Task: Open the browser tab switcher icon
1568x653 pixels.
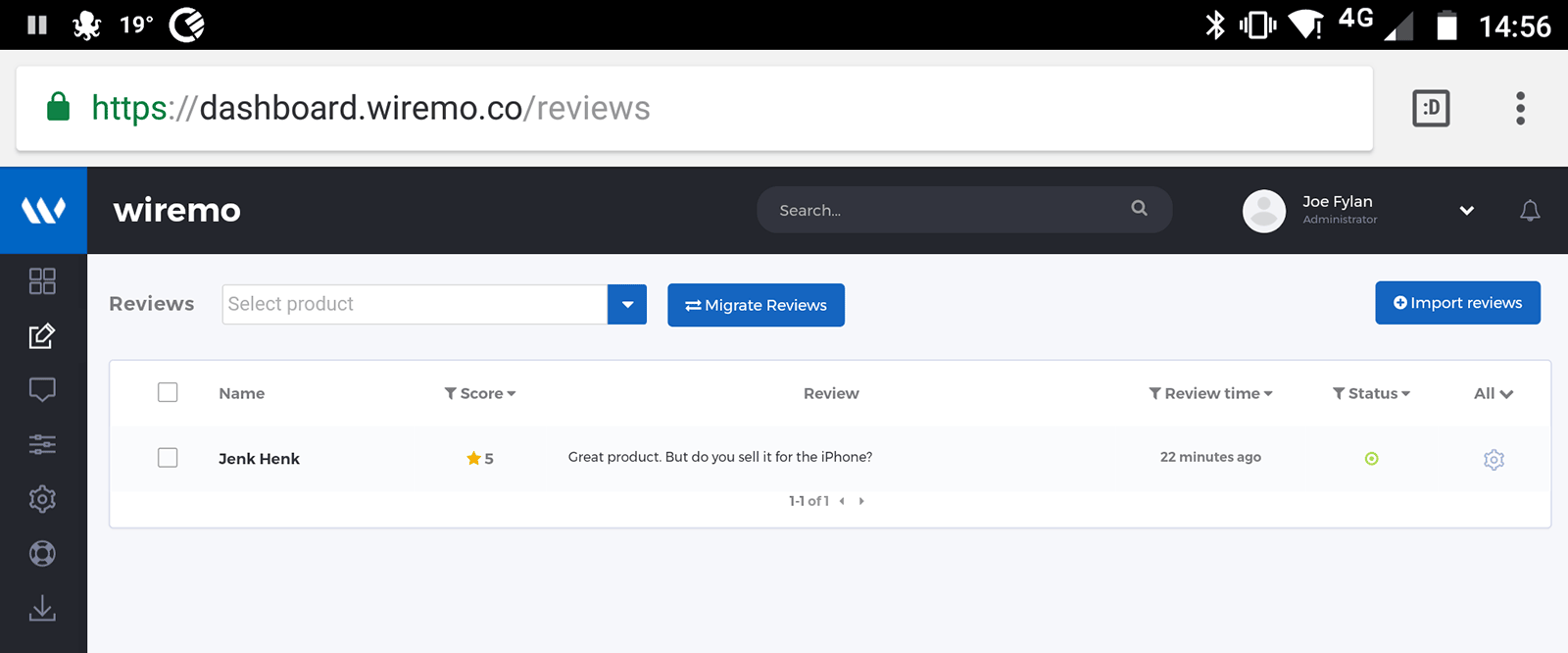Action: (x=1431, y=108)
